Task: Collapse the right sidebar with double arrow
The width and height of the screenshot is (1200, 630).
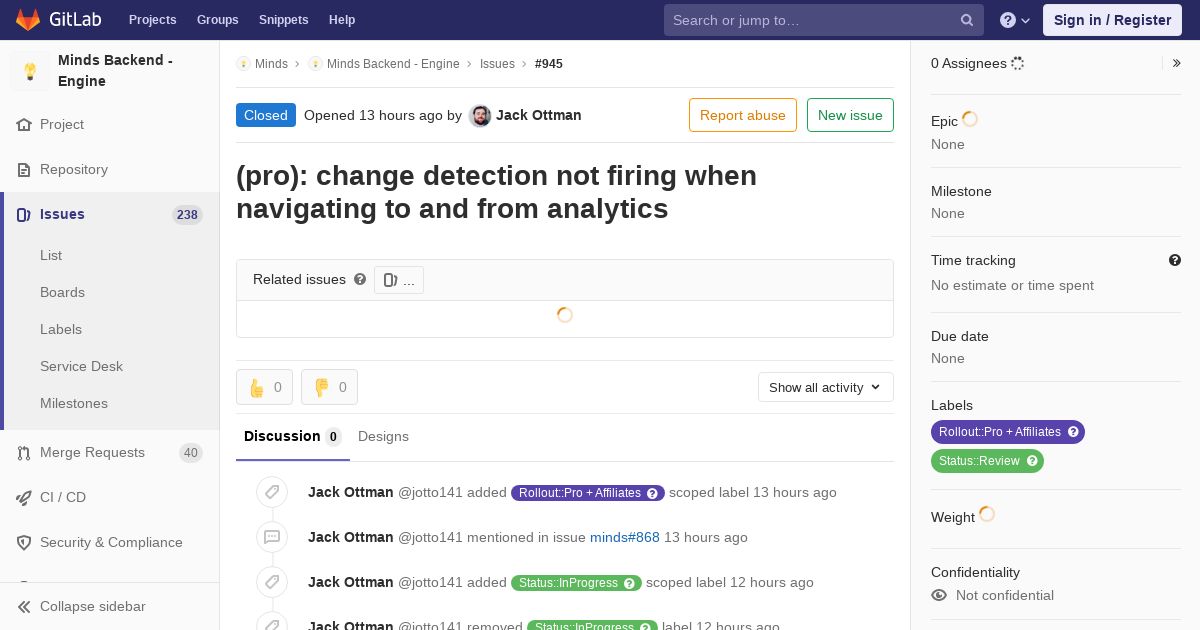Action: pos(1177,63)
